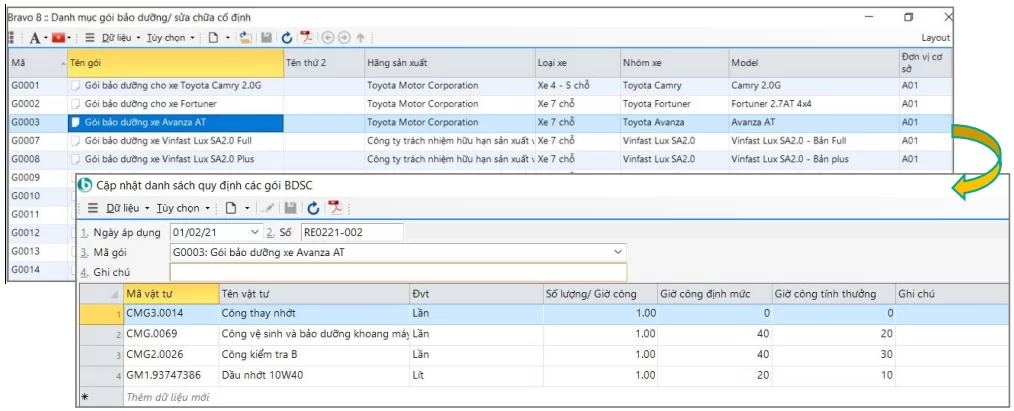This screenshot has width=1014, height=411.
Task: Select the 'Gói bảo dưỡng cho xe Fortuner' row
Action: pos(150,104)
